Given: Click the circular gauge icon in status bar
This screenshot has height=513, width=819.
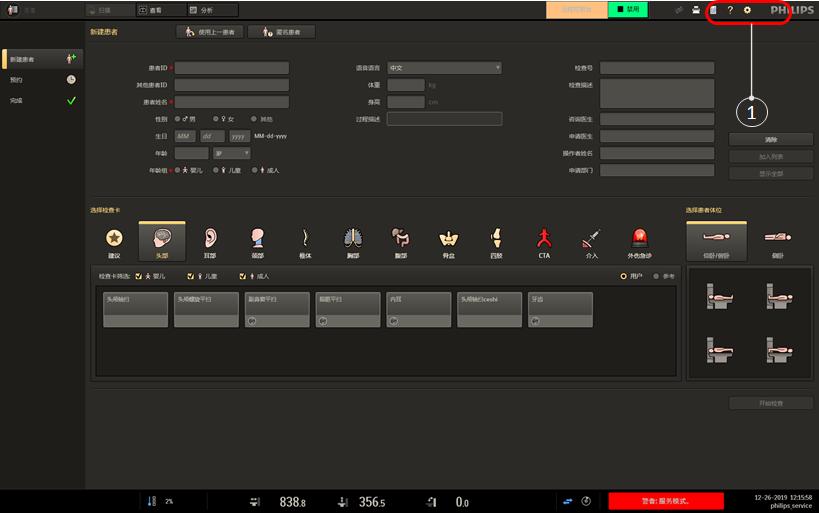Looking at the screenshot, I should tap(586, 501).
